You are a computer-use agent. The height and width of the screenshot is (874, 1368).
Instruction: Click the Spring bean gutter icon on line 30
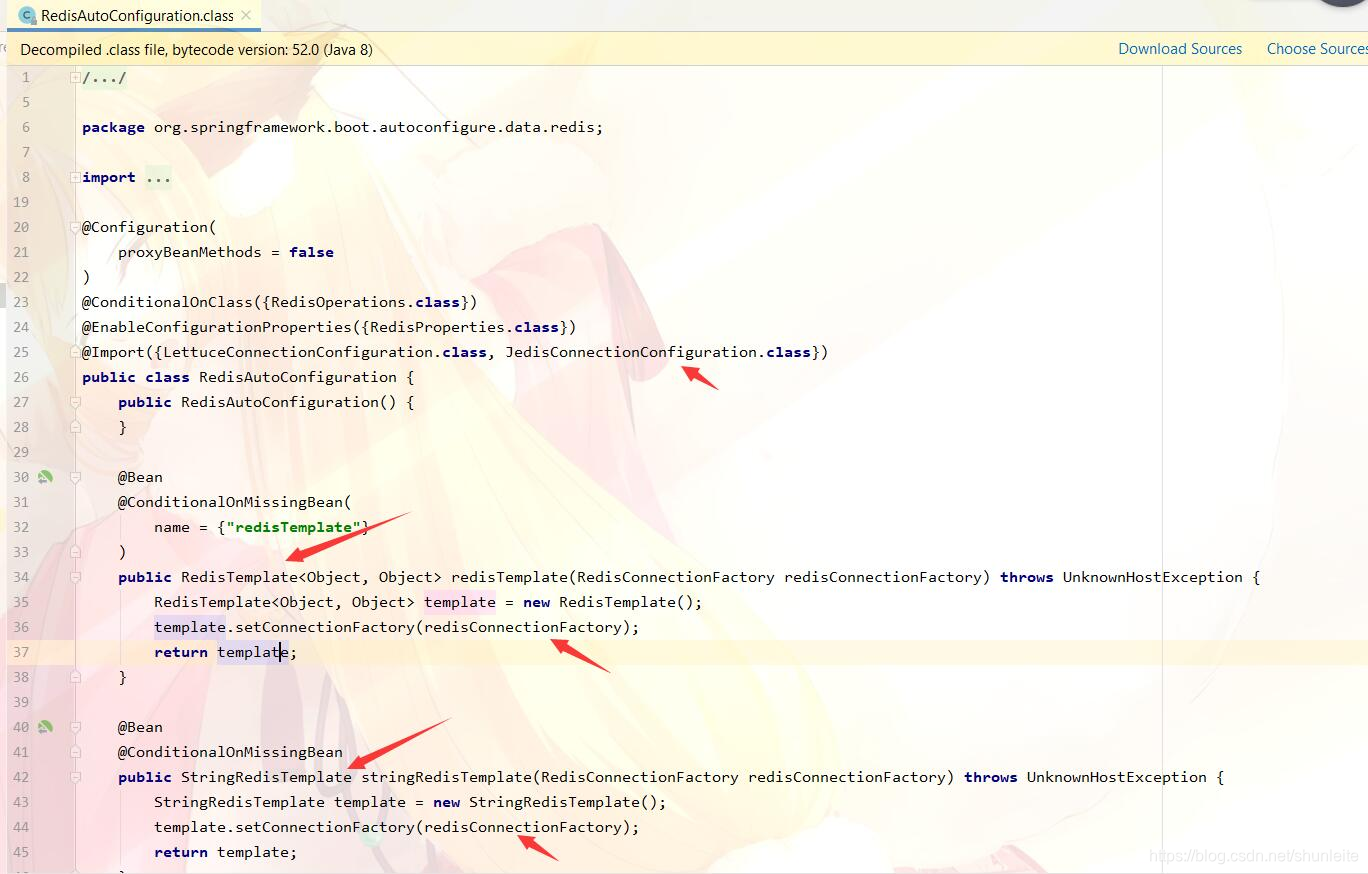[x=45, y=477]
